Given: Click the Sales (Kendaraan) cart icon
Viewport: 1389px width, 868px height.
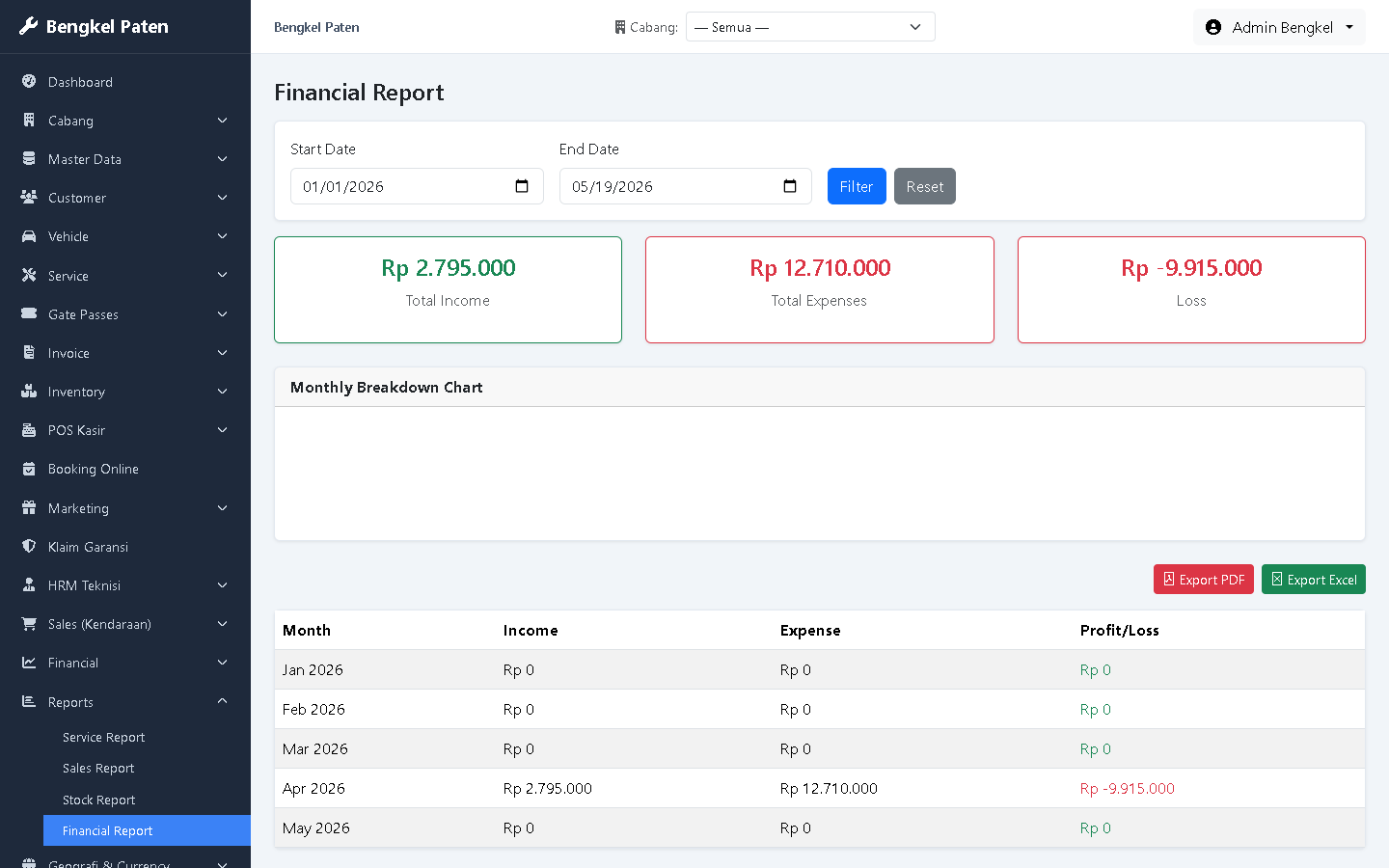Looking at the screenshot, I should [x=29, y=624].
